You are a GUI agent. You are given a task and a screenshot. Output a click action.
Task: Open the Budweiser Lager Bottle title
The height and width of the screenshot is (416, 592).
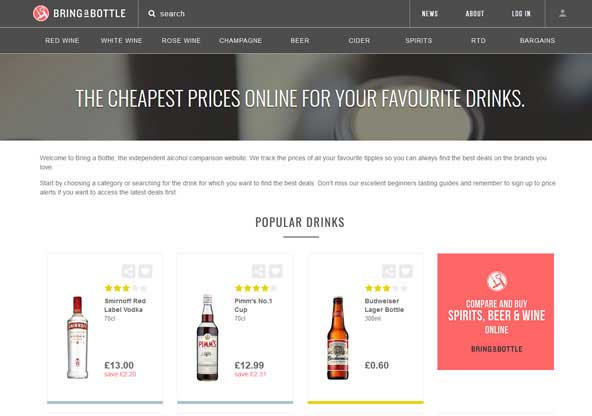tap(384, 305)
